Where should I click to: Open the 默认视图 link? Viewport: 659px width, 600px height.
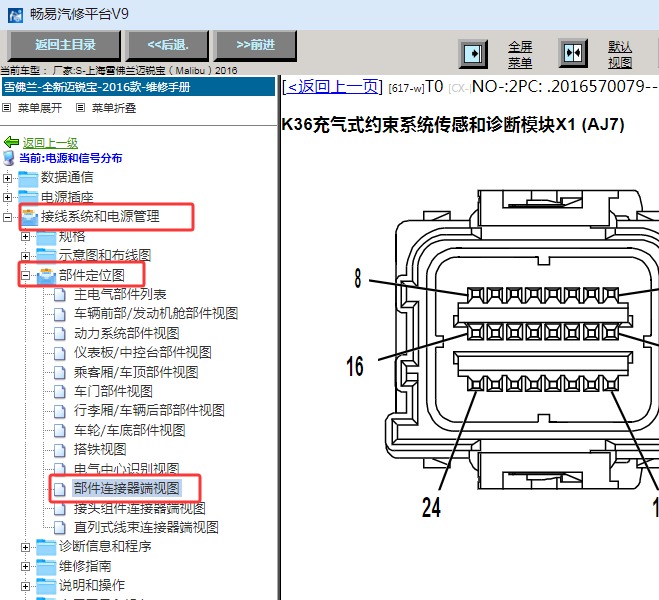[x=620, y=55]
